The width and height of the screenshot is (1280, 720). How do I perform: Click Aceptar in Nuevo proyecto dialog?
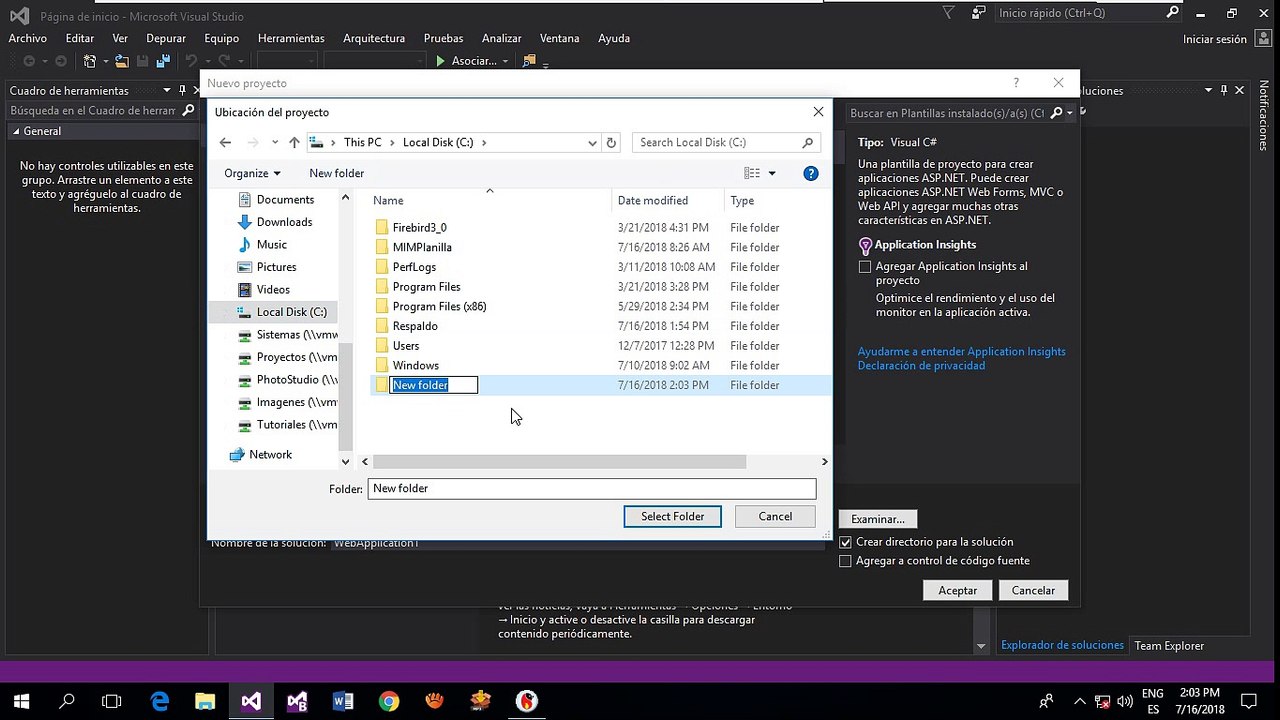coord(957,590)
